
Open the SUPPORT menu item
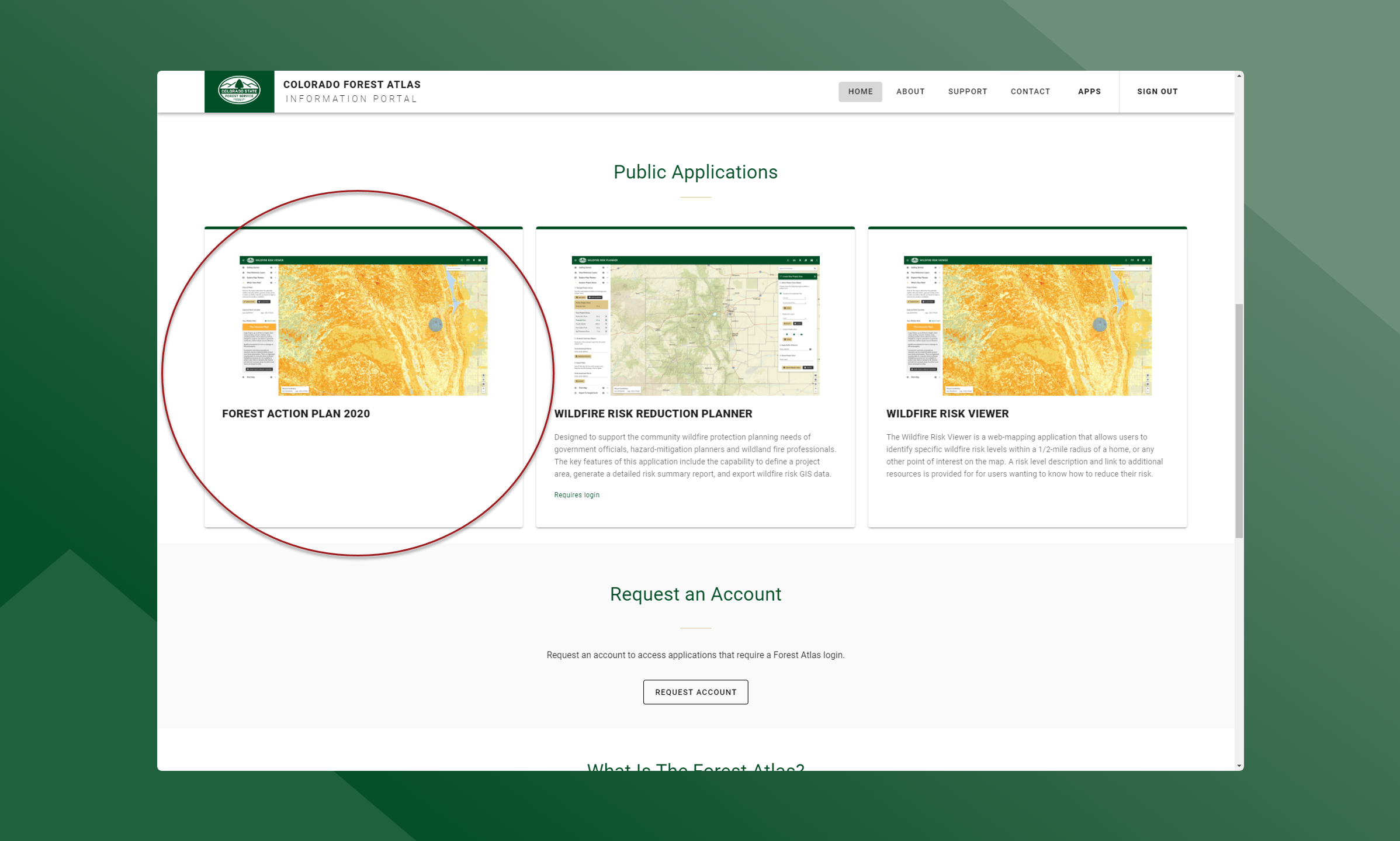click(x=967, y=92)
